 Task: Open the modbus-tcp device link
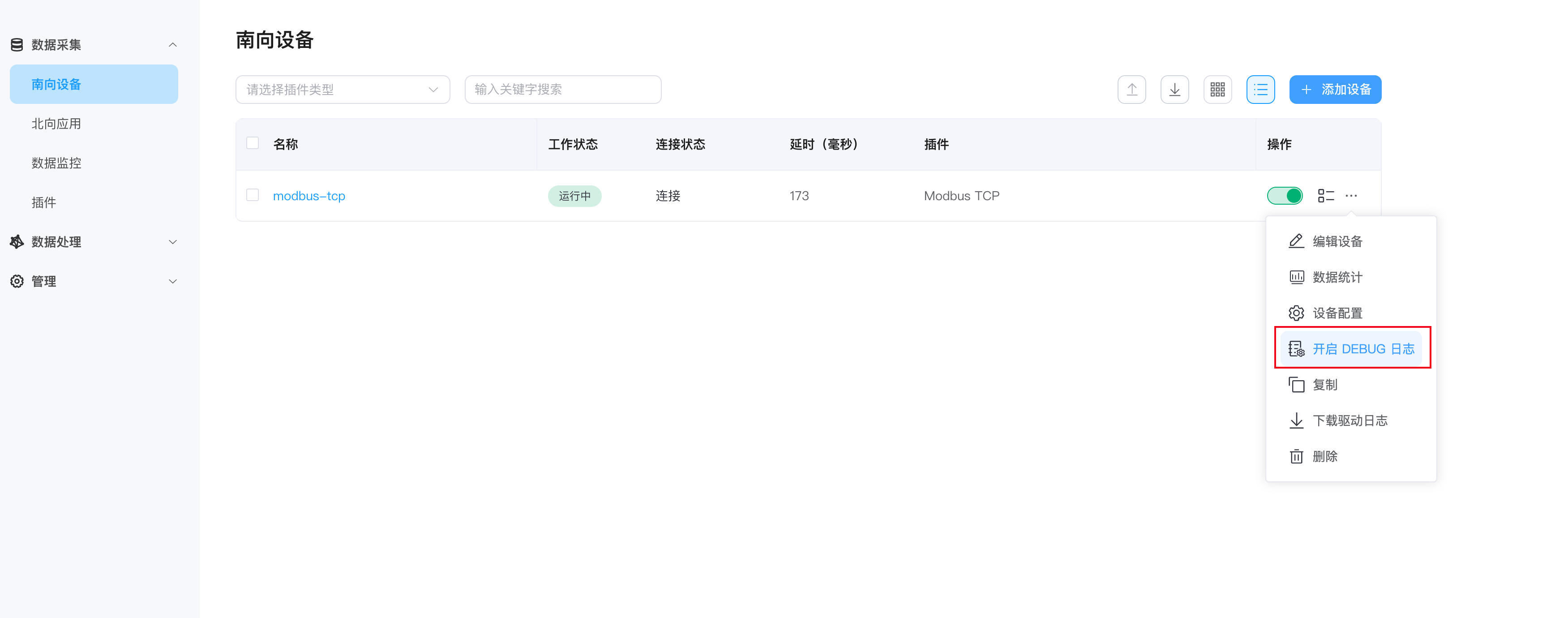click(308, 195)
